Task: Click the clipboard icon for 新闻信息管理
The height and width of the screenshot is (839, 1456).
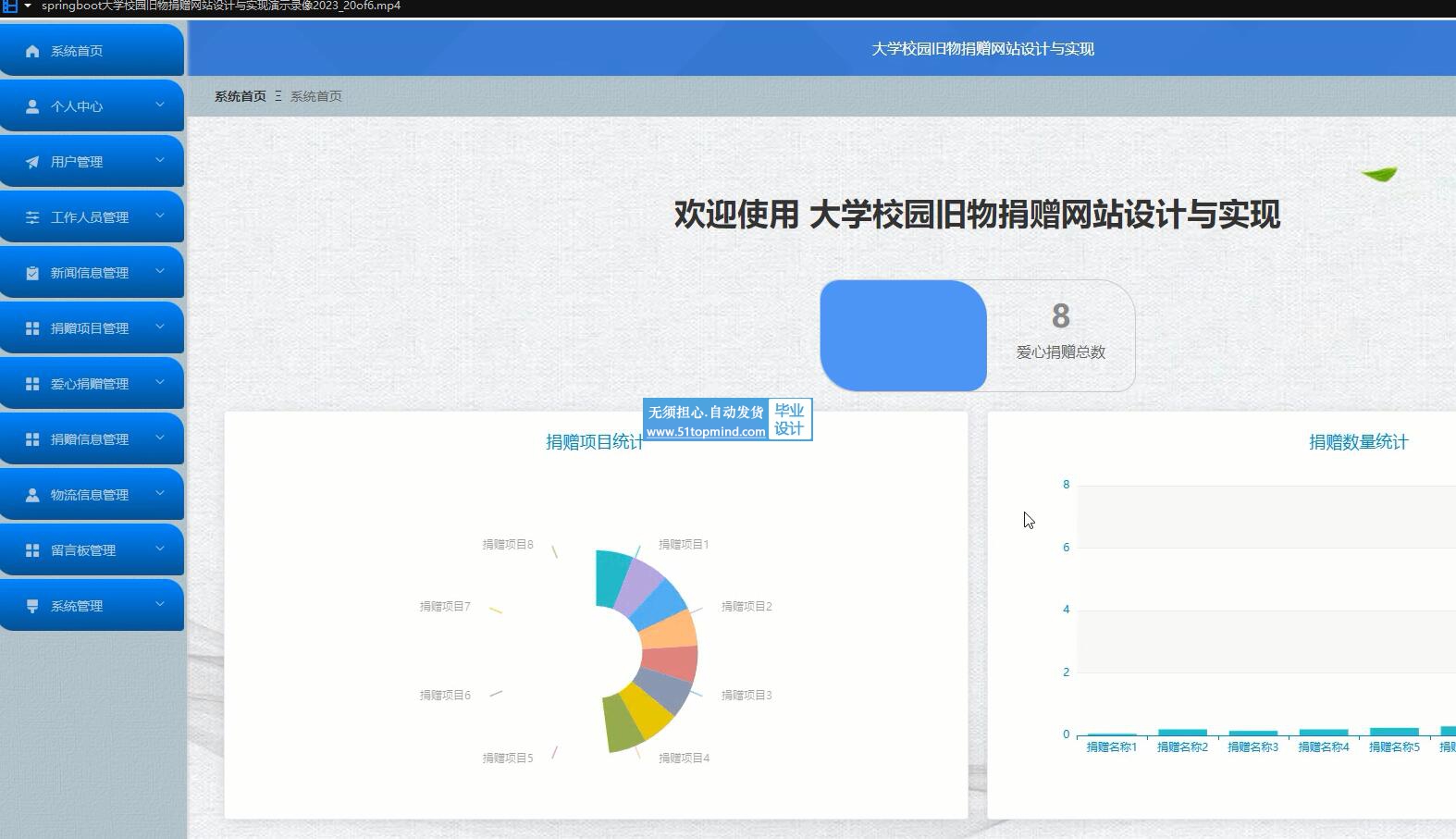Action: pos(32,273)
